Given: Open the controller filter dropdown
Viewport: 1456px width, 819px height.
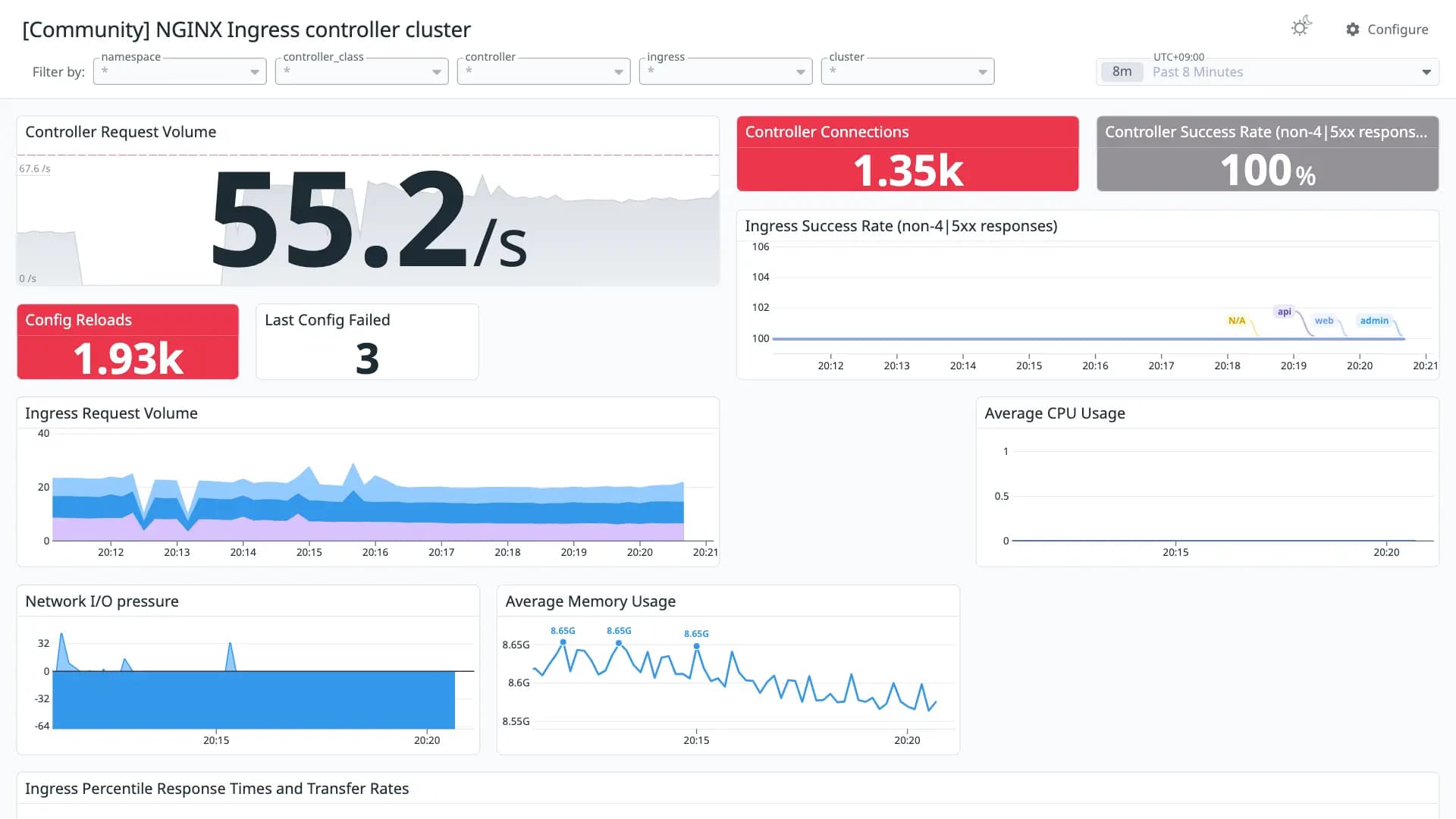Looking at the screenshot, I should pos(544,71).
